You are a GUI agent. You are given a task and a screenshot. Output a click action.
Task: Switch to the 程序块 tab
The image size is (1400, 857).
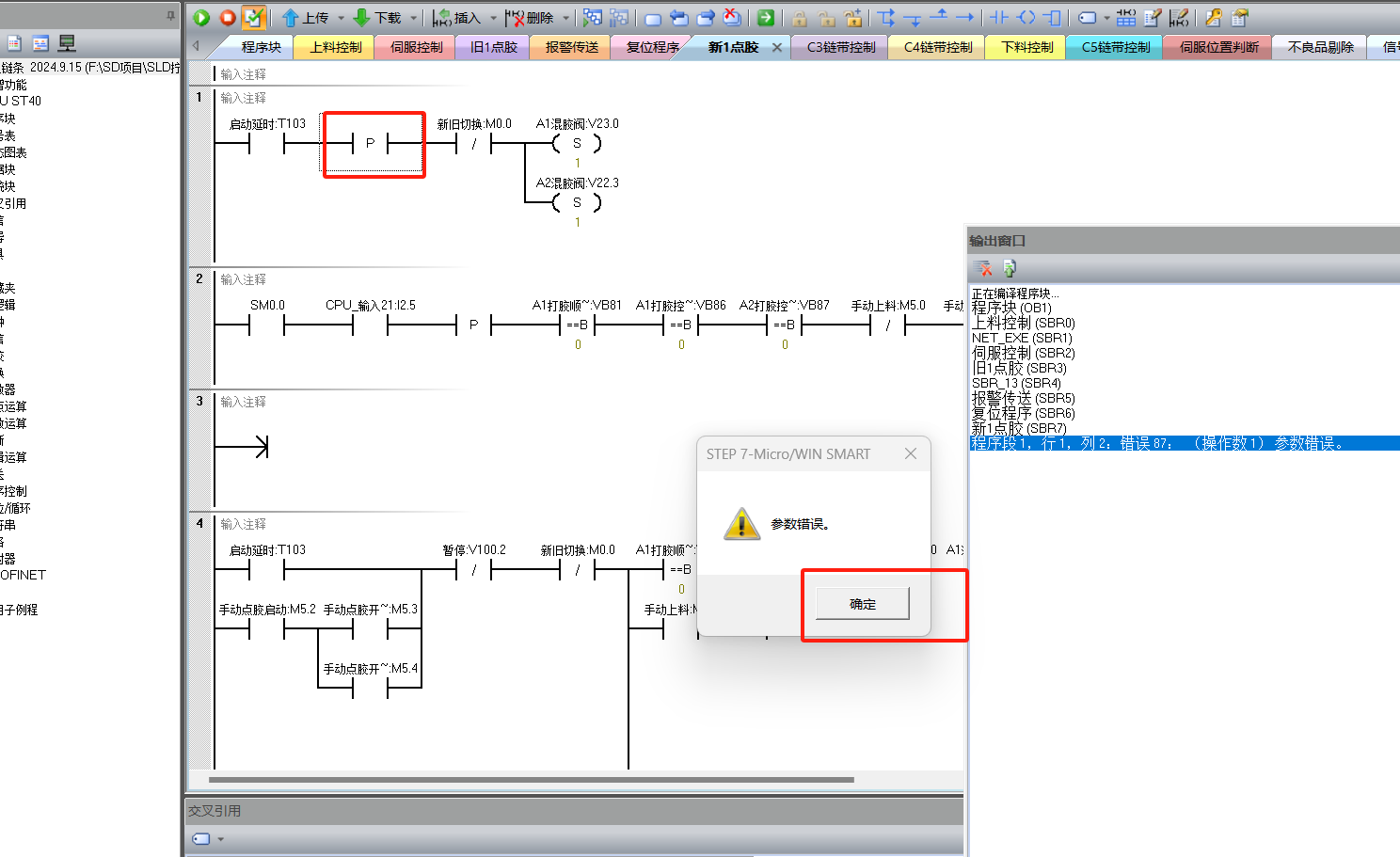coord(261,47)
